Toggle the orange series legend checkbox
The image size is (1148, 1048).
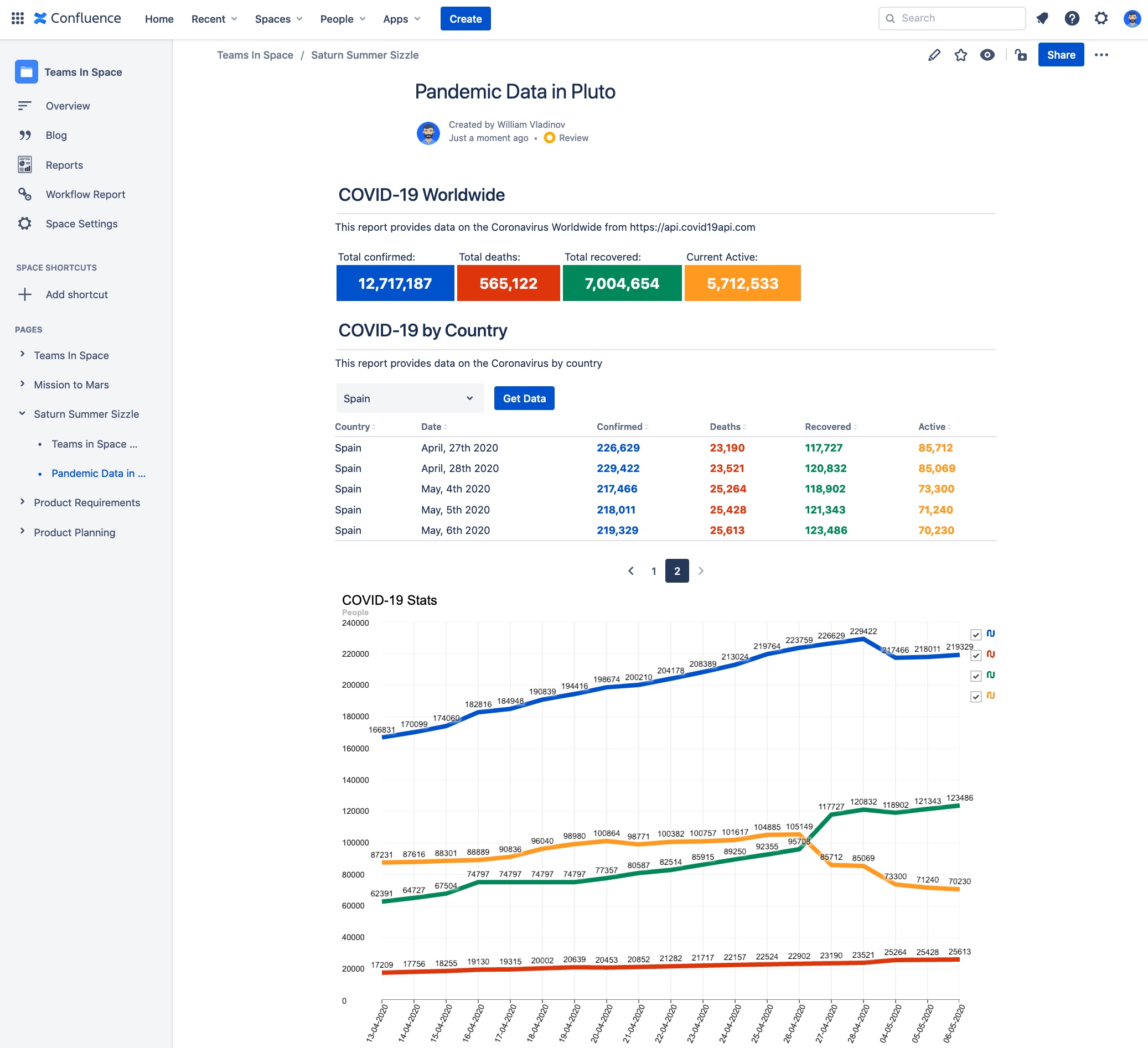[x=976, y=697]
